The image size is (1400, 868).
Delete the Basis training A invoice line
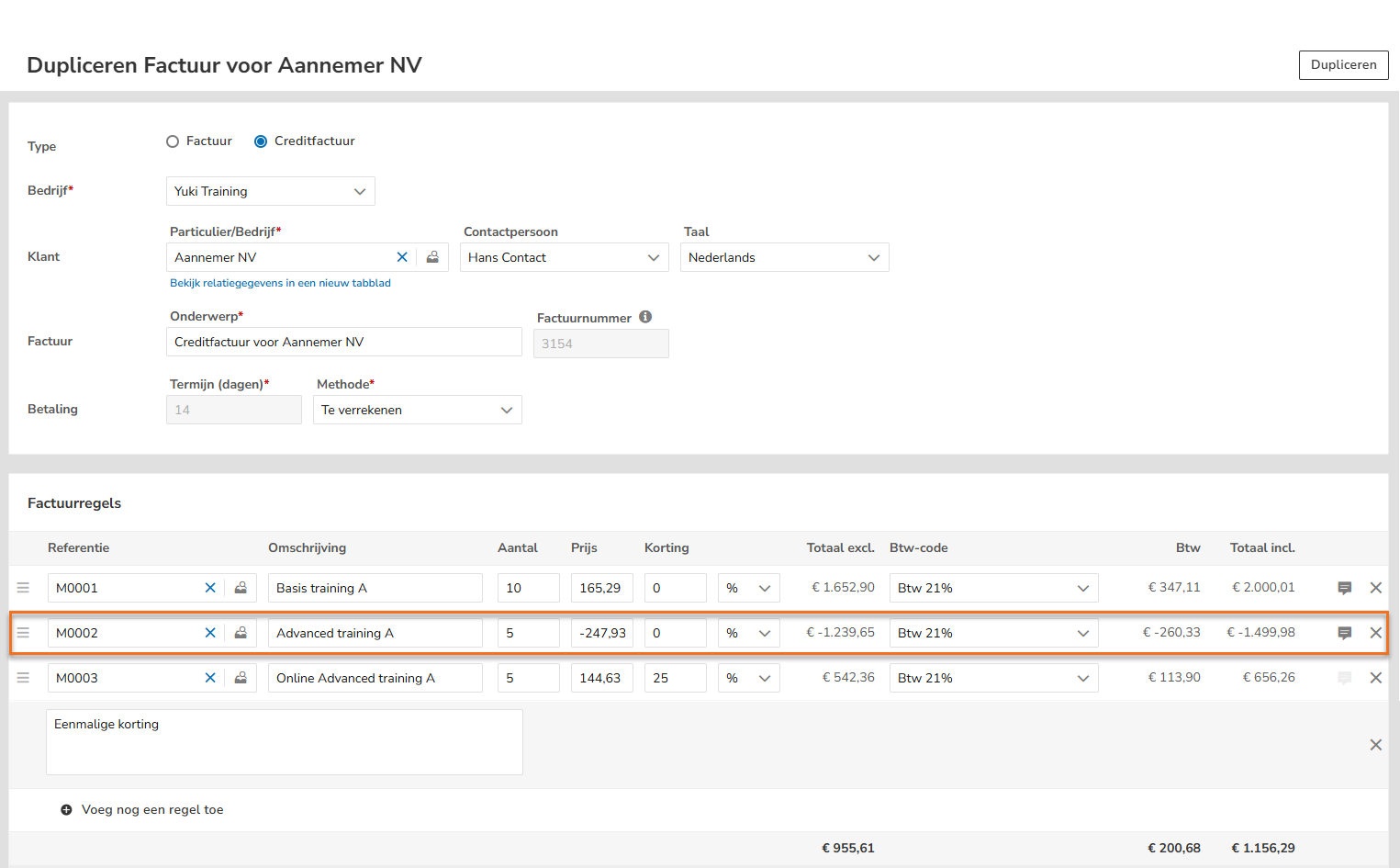[1376, 588]
